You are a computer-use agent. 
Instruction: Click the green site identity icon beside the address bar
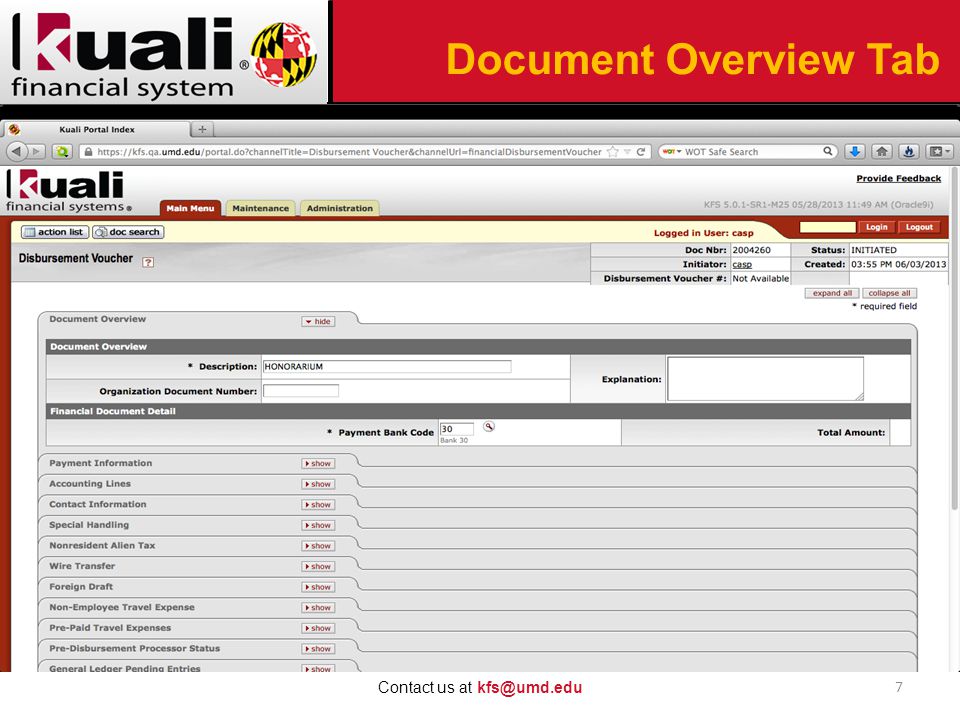click(x=62, y=151)
